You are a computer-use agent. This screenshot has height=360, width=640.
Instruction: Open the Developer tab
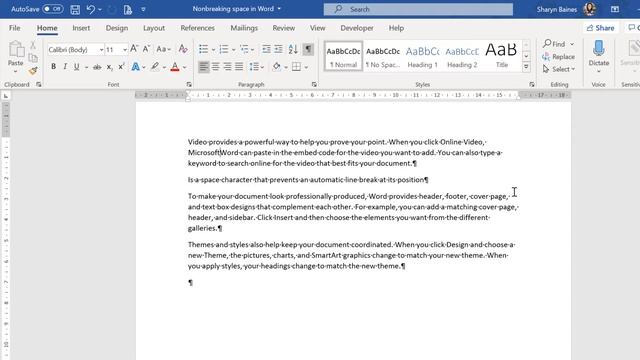(x=357, y=28)
